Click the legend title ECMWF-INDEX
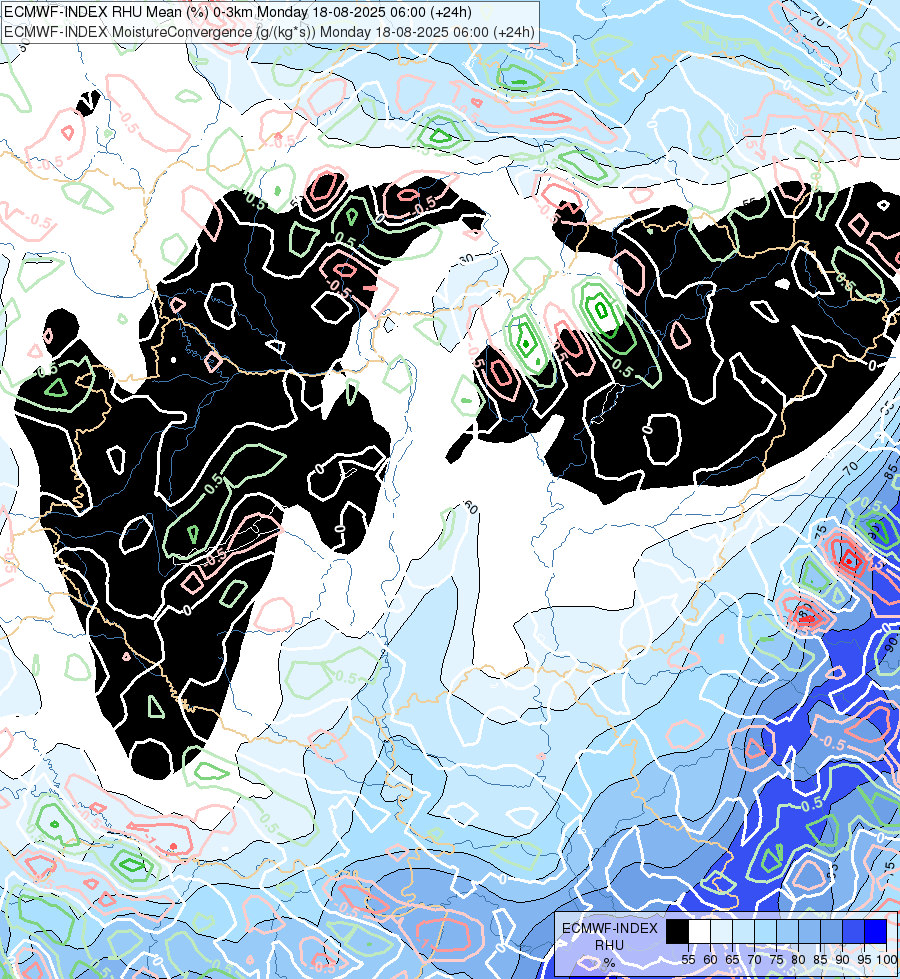 [610, 928]
